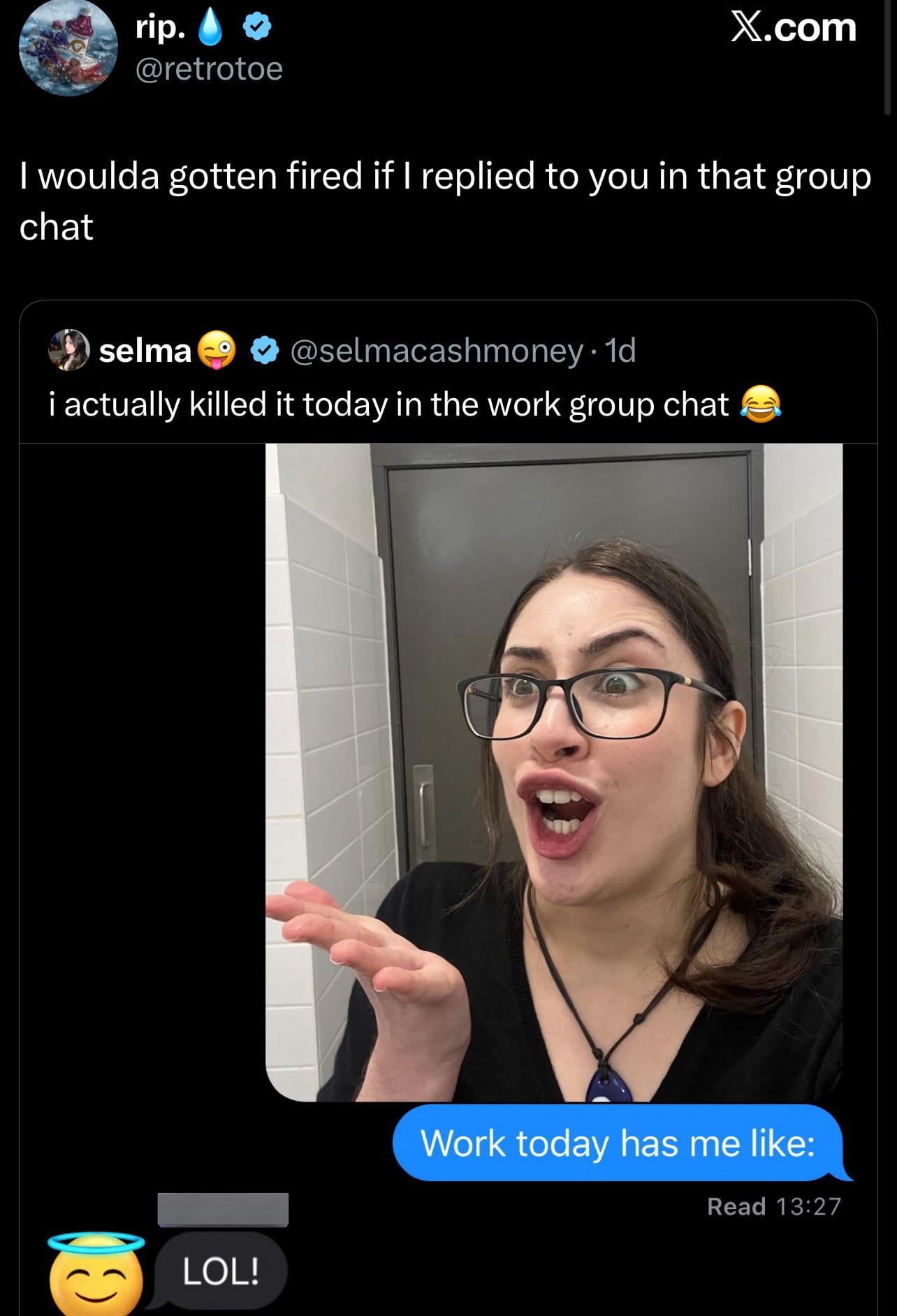Click the rip. display name
Image resolution: width=897 pixels, height=1316 pixels.
(161, 27)
